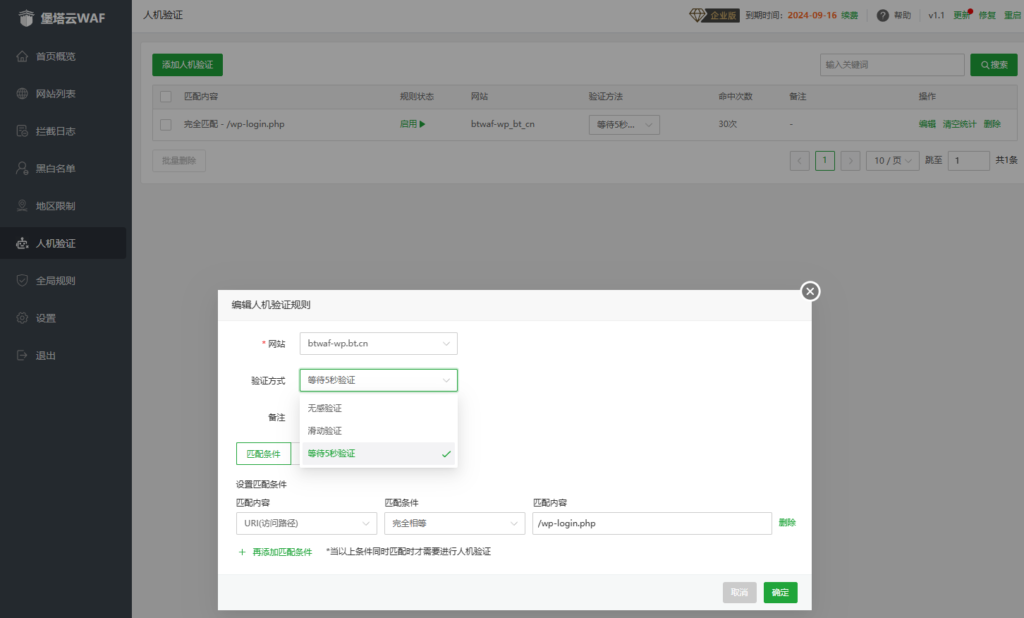Click the 企业版 diamond badge
The width and height of the screenshot is (1024, 618).
tap(714, 15)
